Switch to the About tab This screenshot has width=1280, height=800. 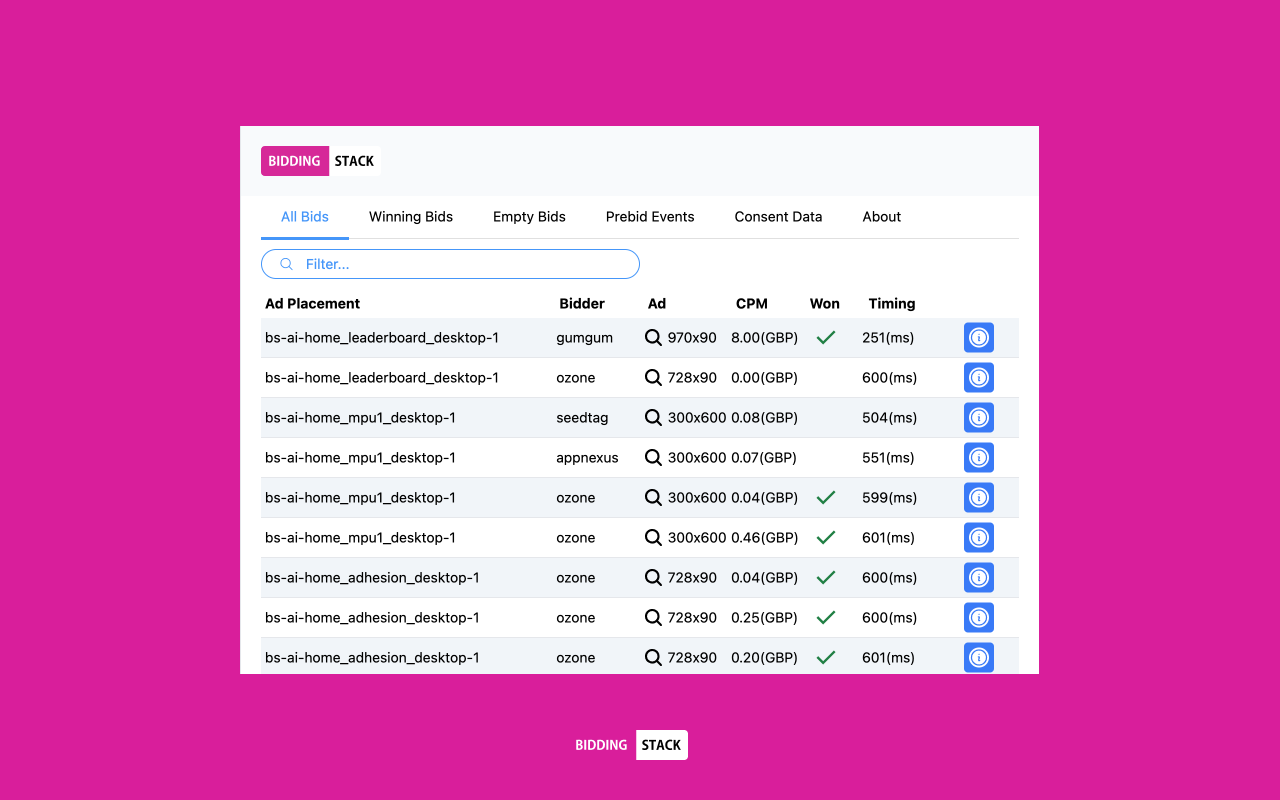pyautogui.click(x=881, y=216)
